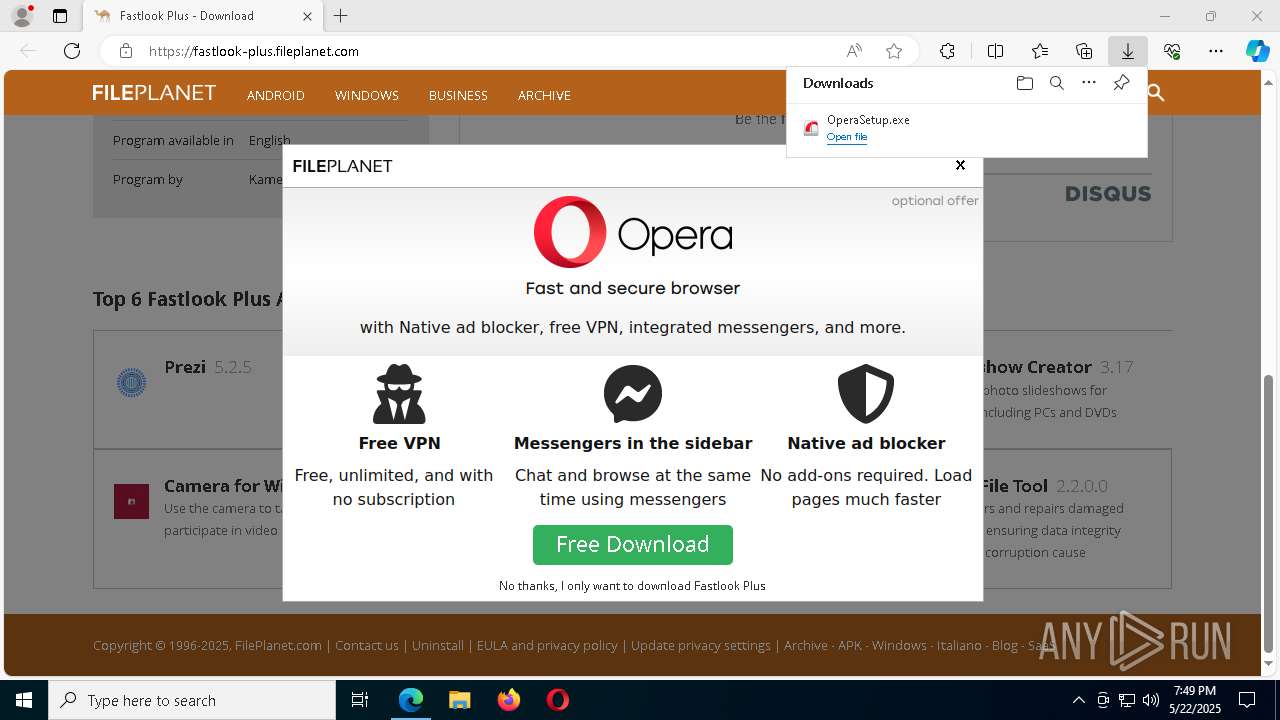Open the Uninstall footer link
The image size is (1280, 720).
pyautogui.click(x=438, y=645)
